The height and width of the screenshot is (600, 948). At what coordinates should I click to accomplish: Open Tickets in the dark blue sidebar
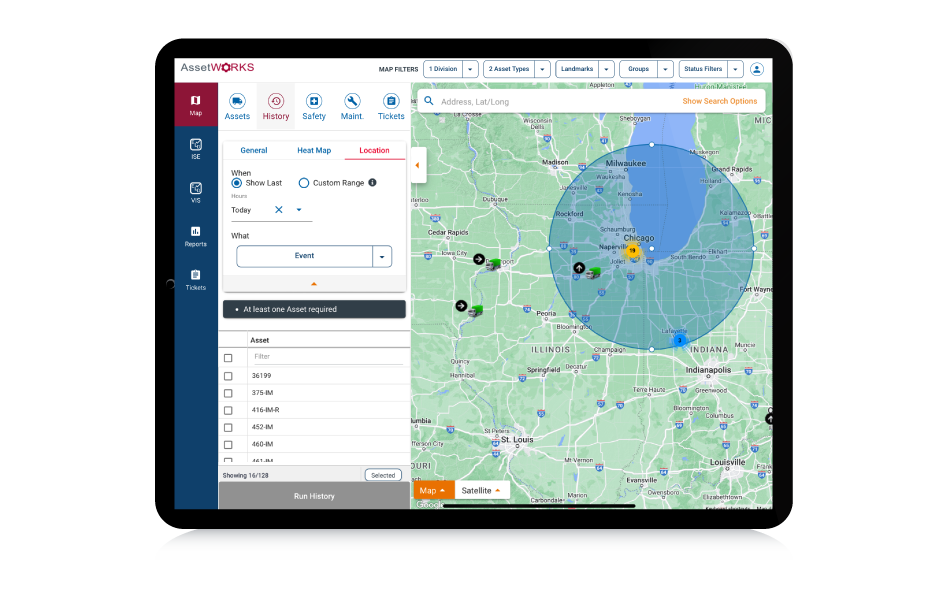(x=195, y=279)
